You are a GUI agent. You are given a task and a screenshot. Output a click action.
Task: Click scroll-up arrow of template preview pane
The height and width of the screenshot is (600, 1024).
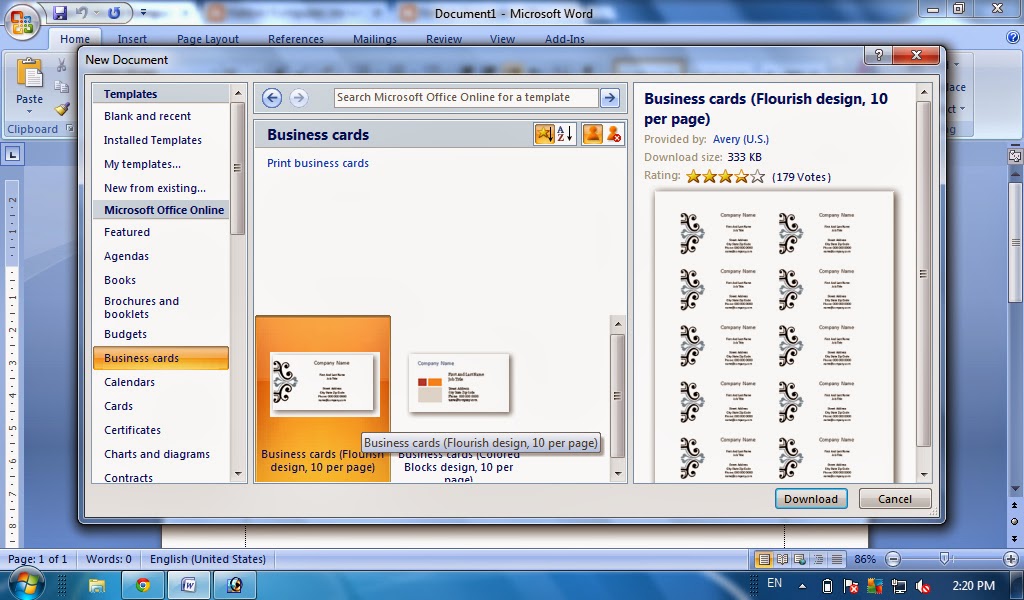[x=923, y=92]
